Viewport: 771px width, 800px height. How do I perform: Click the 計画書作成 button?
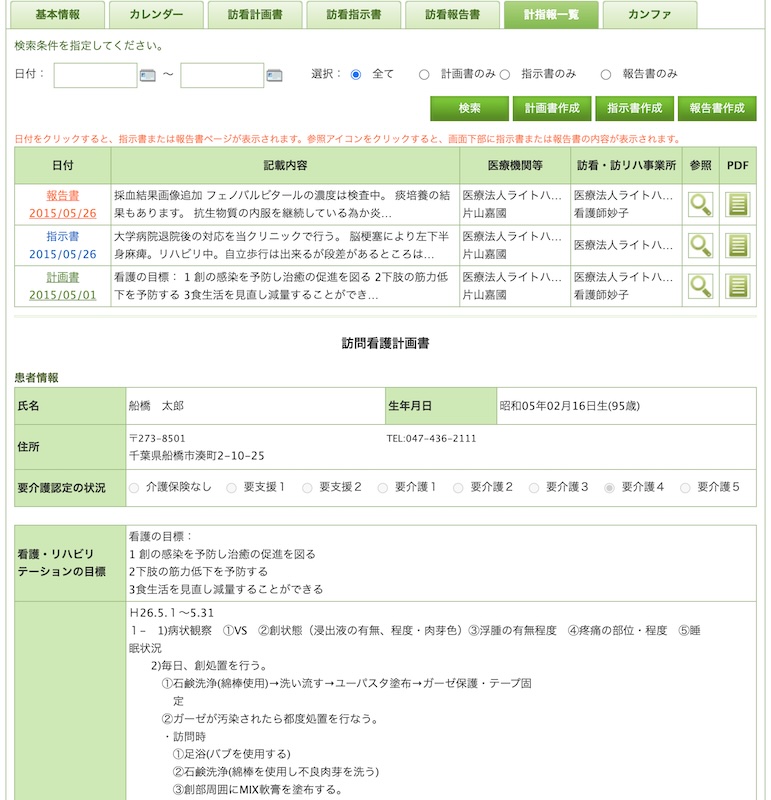point(552,108)
